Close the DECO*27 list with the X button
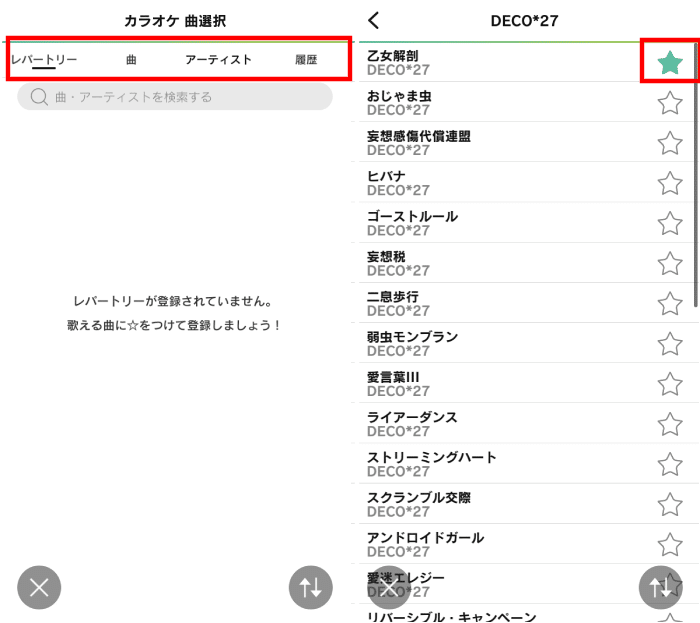Viewport: 700px width, 623px height. [x=389, y=588]
